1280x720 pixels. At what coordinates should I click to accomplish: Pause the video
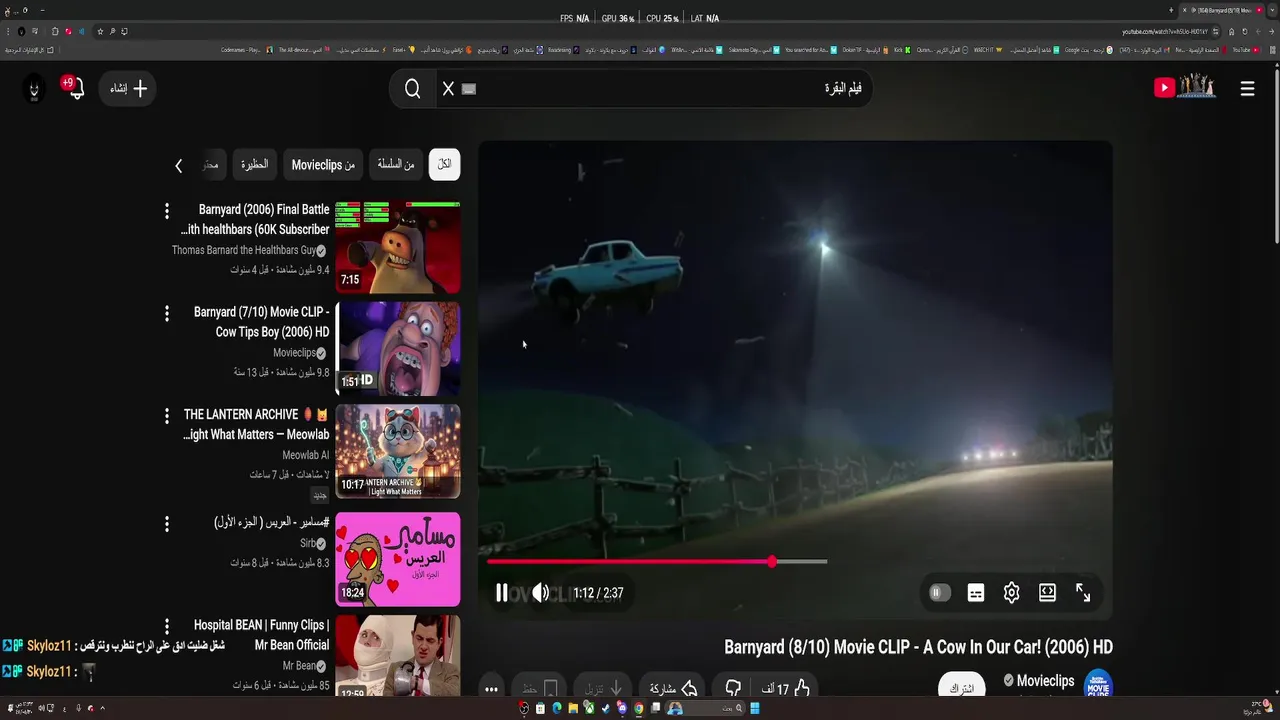pos(501,593)
